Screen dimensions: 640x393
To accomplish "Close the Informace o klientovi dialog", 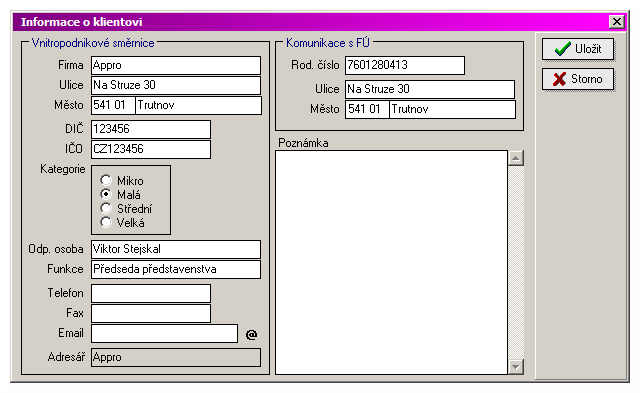I will [617, 22].
